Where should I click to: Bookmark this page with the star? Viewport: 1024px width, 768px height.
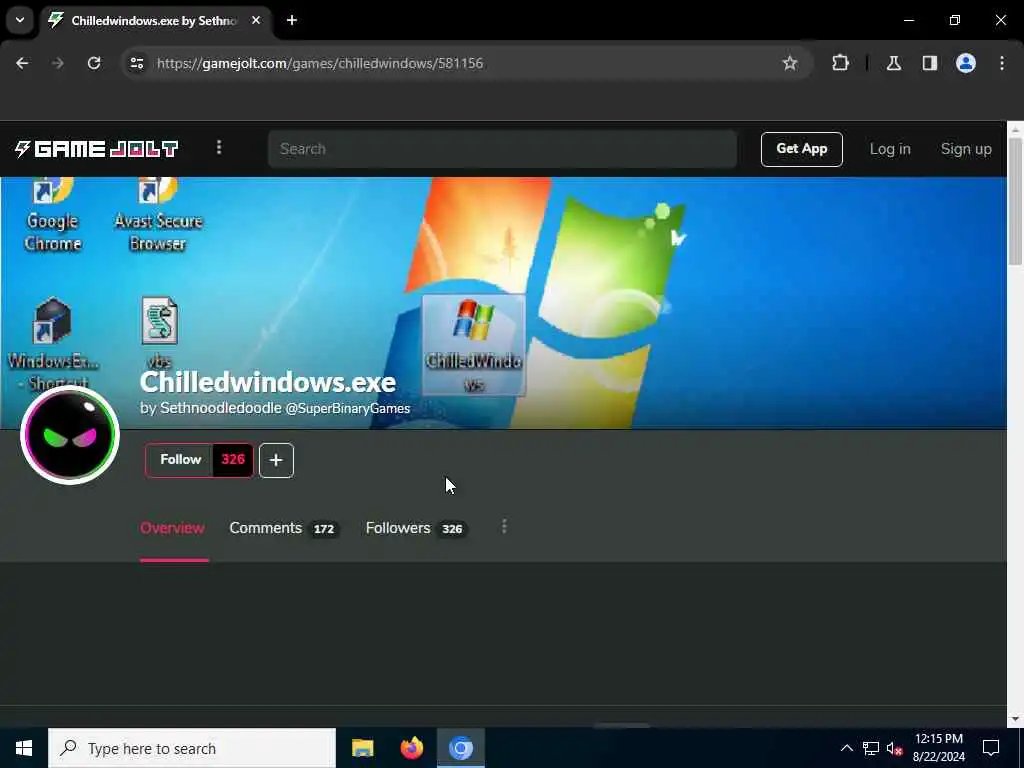coord(790,63)
